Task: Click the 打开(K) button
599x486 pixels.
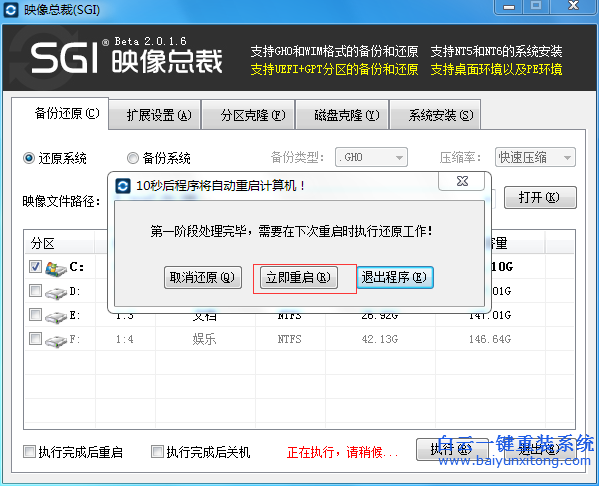Action: pos(540,198)
